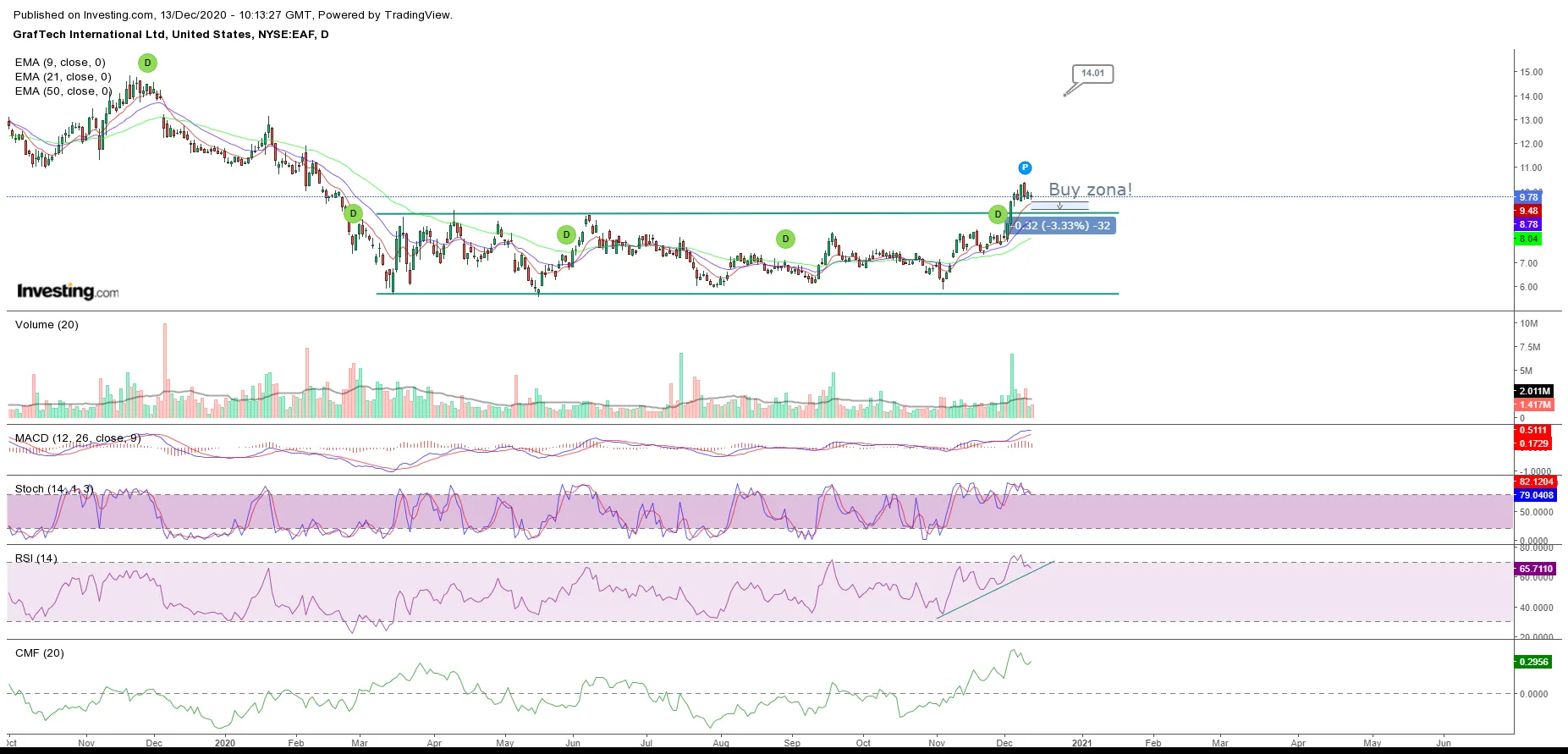This screenshot has height=754, width=1568.
Task: Click the 0.2956 CMF value tag
Action: (x=1533, y=662)
